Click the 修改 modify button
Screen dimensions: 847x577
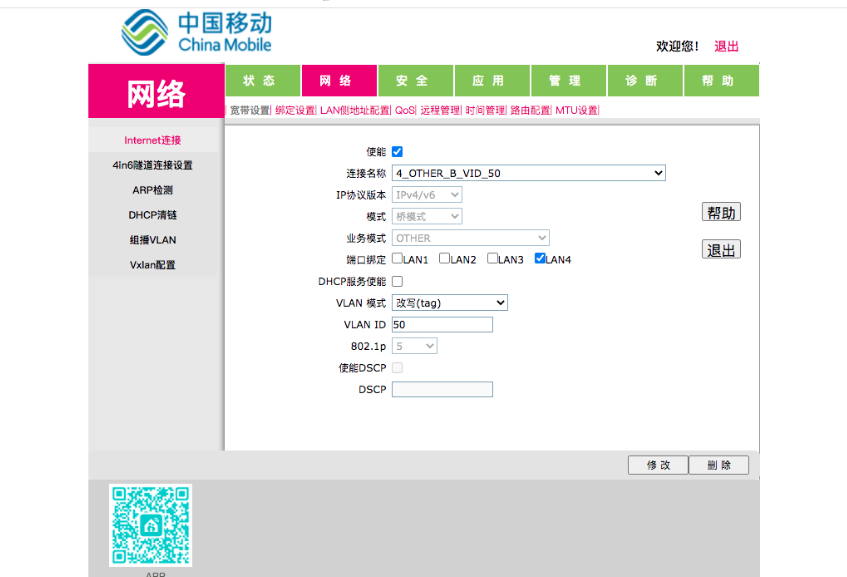pos(658,465)
